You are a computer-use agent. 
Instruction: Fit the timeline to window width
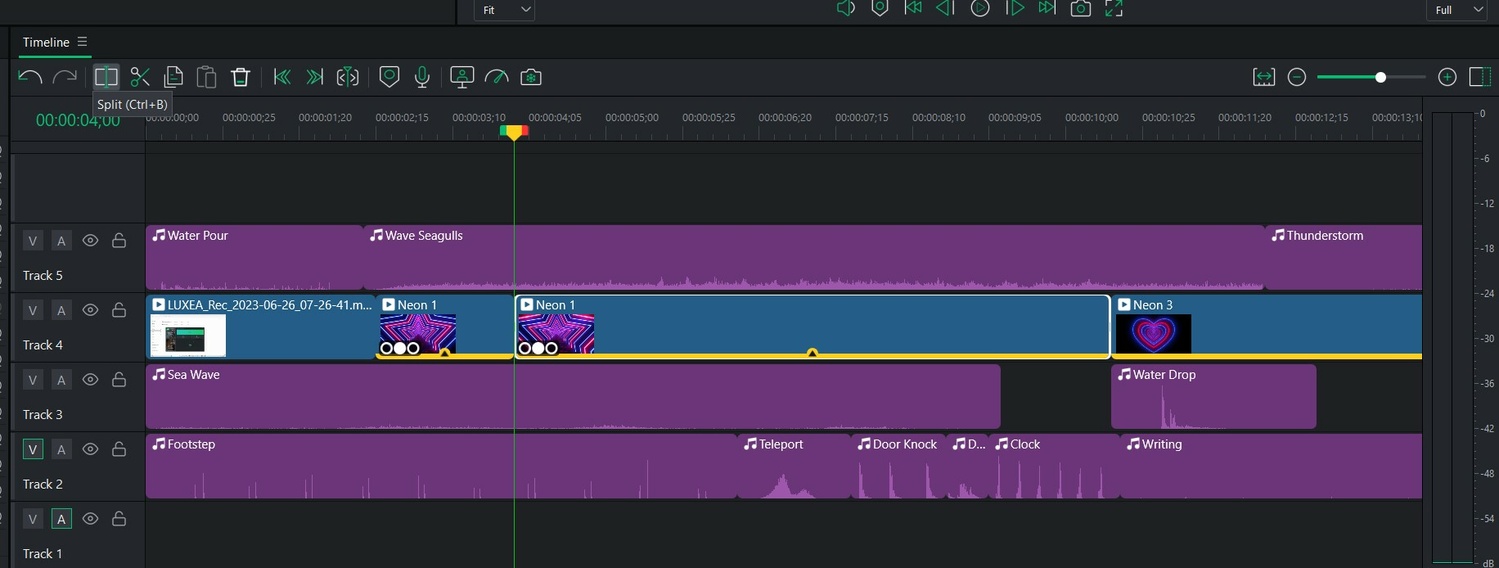coord(1264,77)
